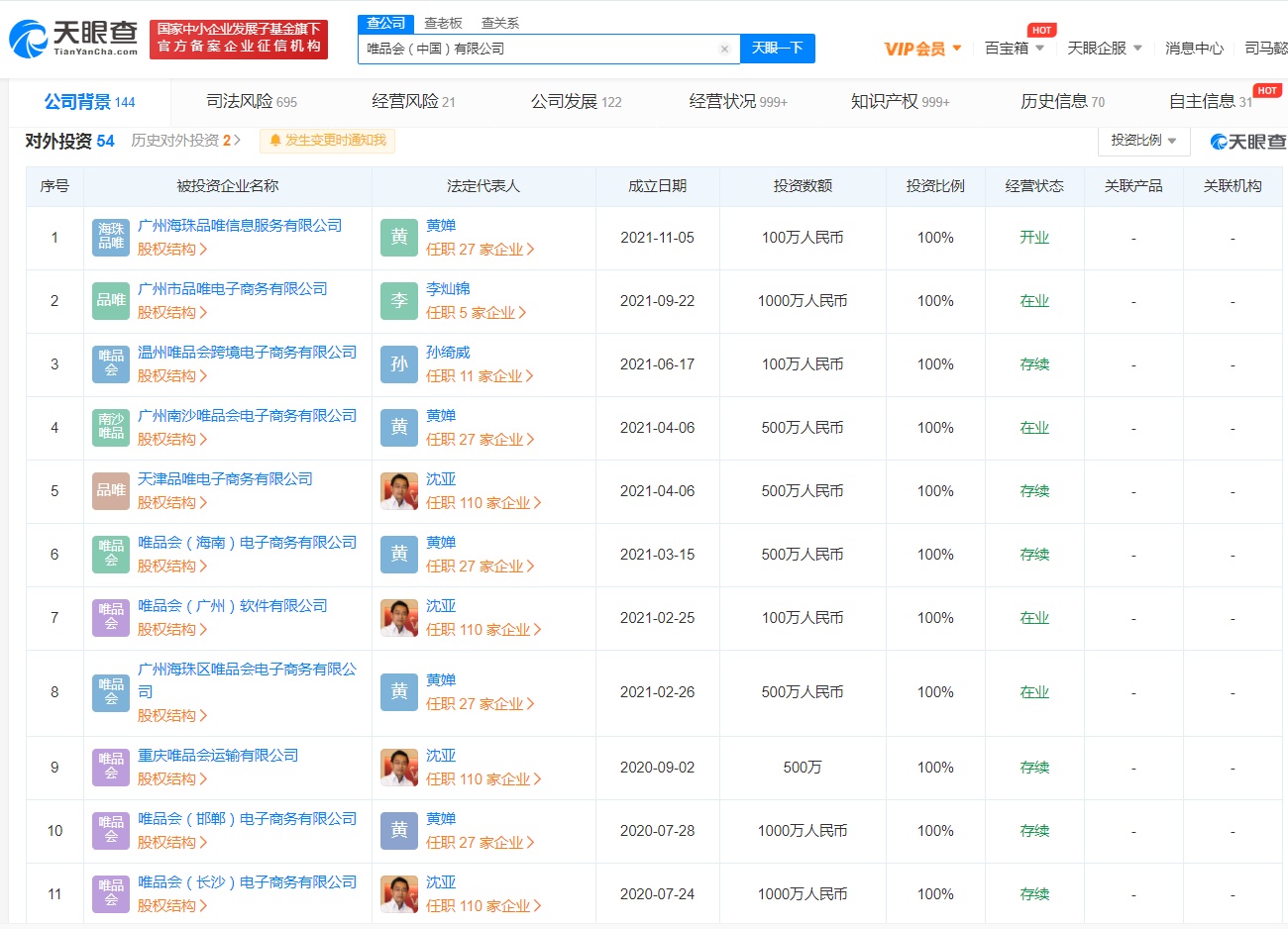Click 黄婵 avatar in row 4

pyautogui.click(x=399, y=428)
